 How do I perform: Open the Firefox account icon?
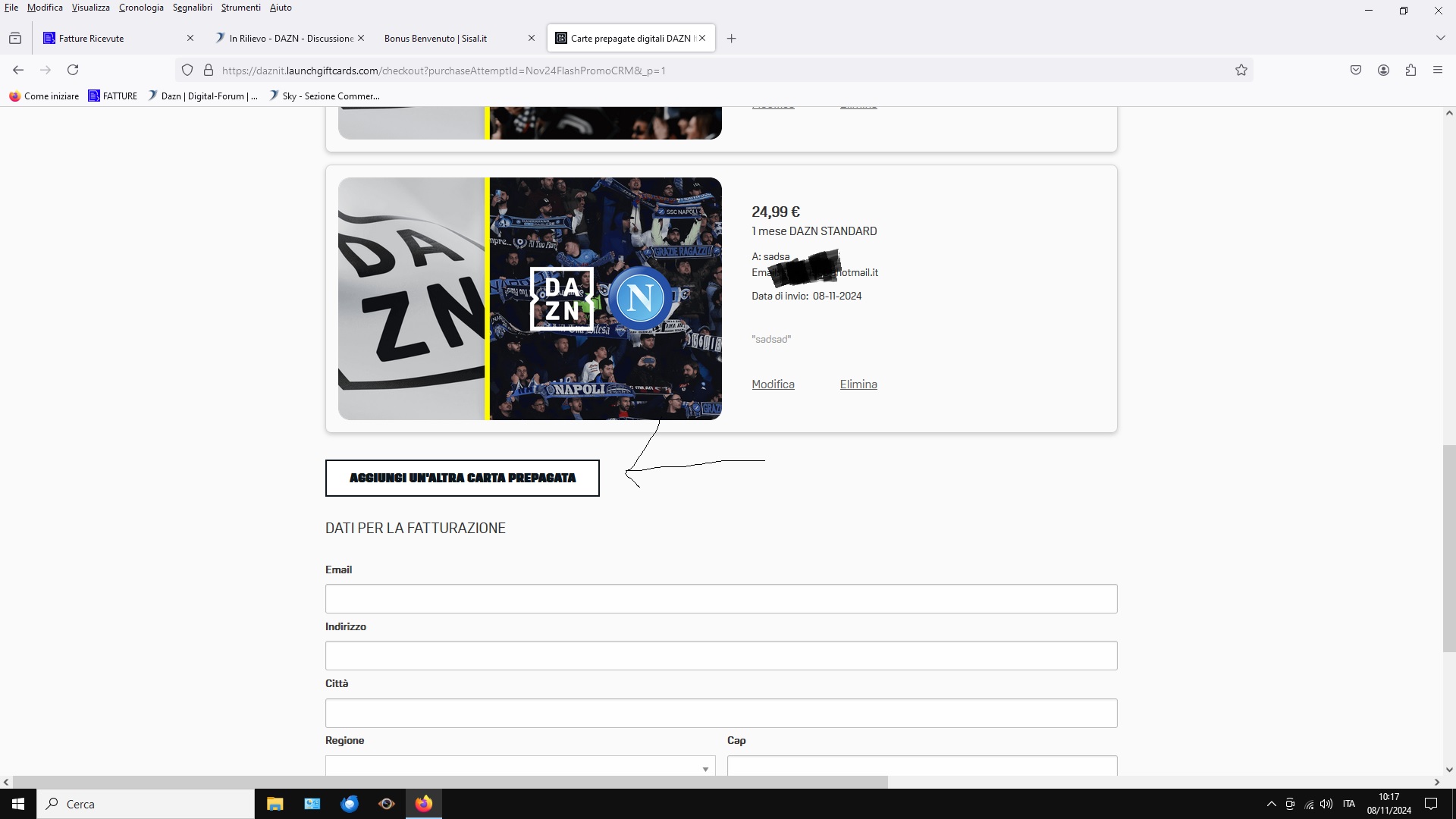click(x=1383, y=71)
